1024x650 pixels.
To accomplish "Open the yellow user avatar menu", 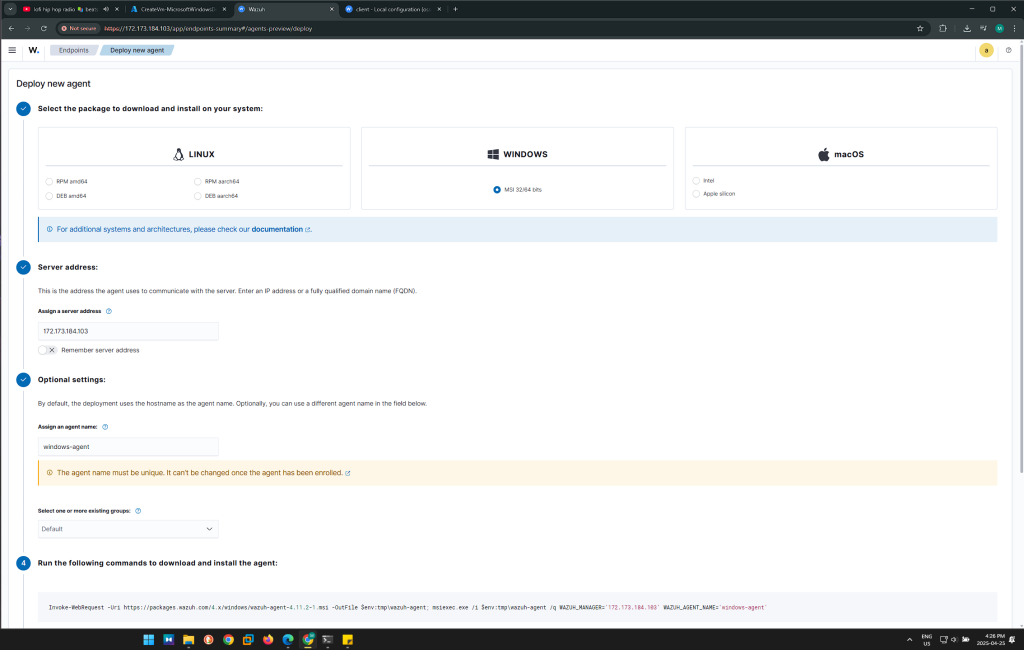I will click(x=986, y=50).
